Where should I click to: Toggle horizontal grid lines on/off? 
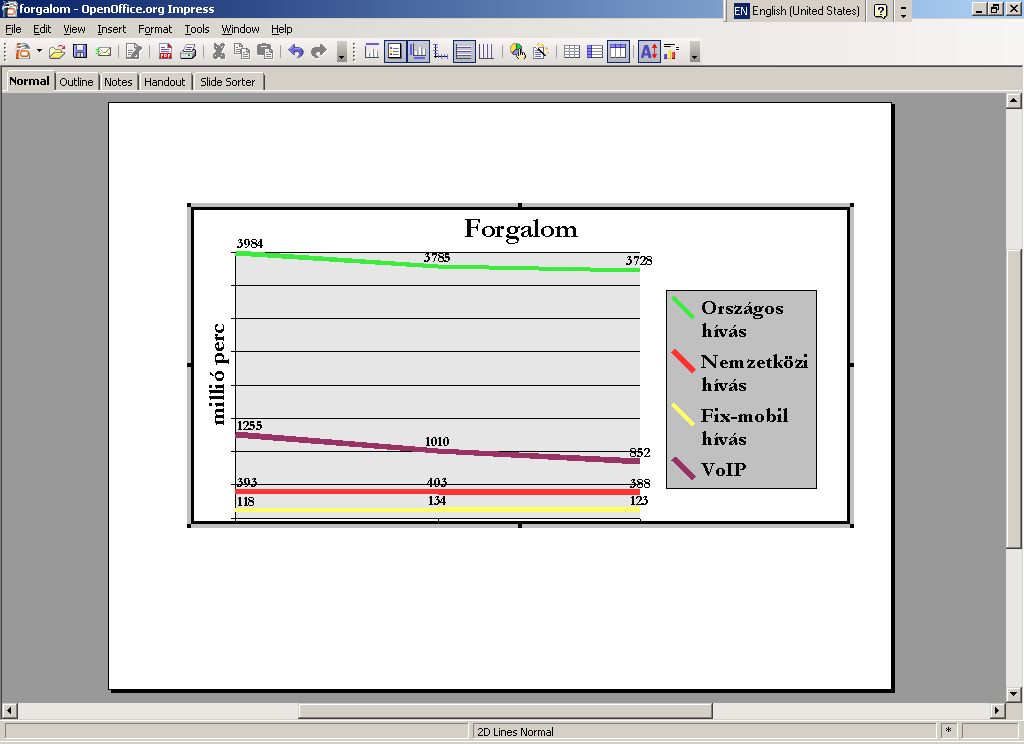click(x=464, y=51)
